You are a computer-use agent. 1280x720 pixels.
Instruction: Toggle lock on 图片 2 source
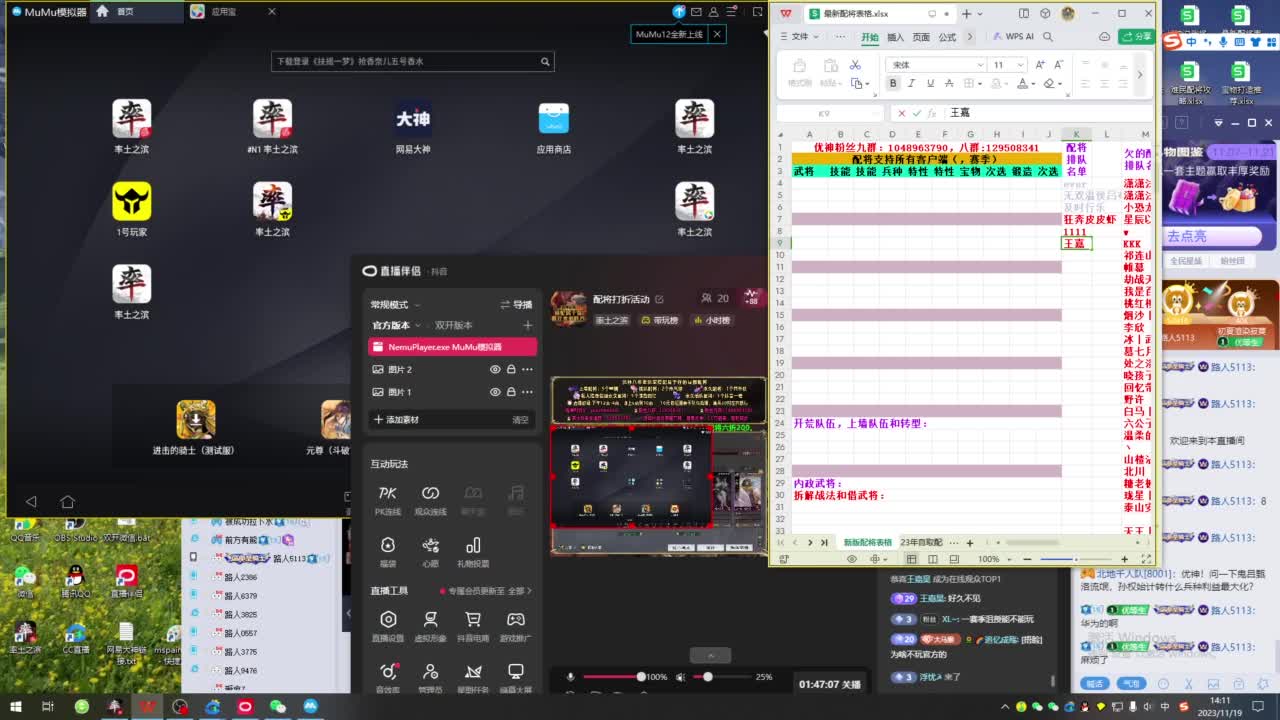tap(511, 369)
